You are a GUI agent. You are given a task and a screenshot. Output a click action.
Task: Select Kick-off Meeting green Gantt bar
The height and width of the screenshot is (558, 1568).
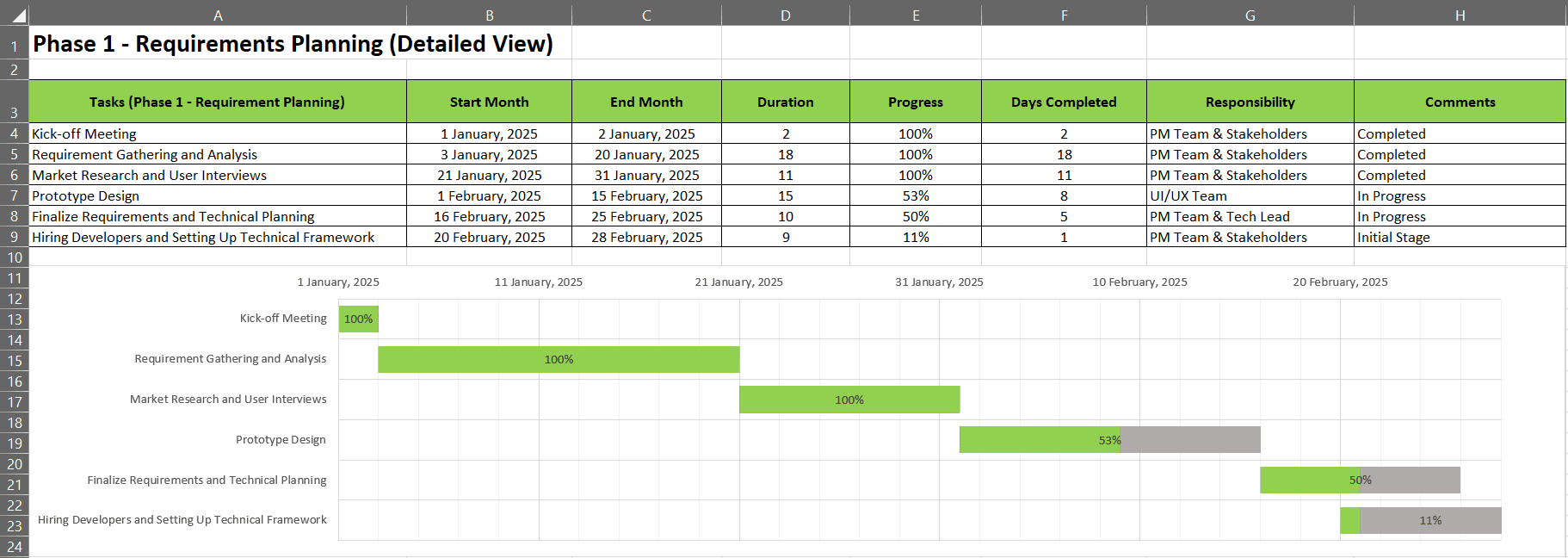[x=358, y=319]
